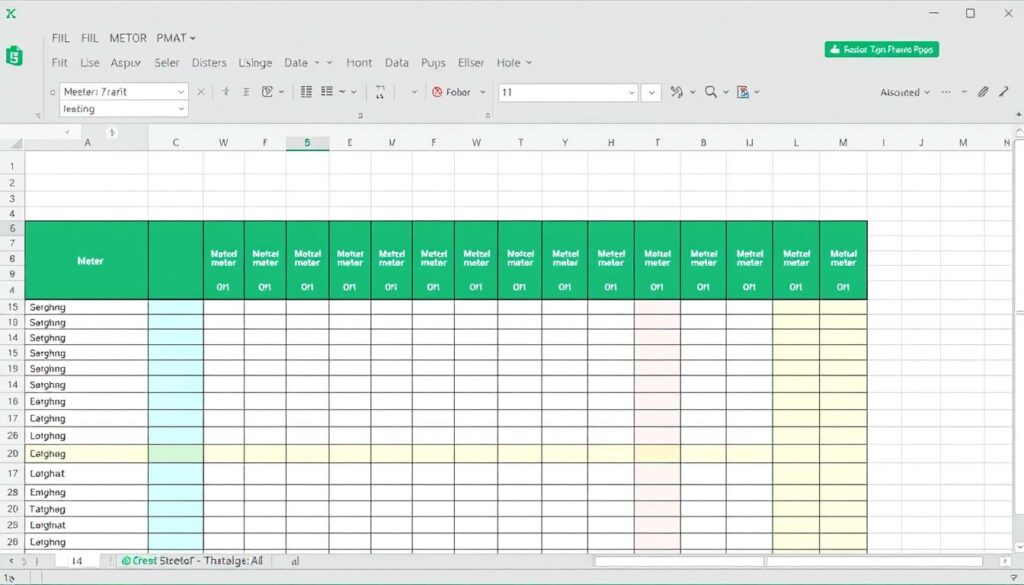Open the METOR menu

pyautogui.click(x=128, y=38)
